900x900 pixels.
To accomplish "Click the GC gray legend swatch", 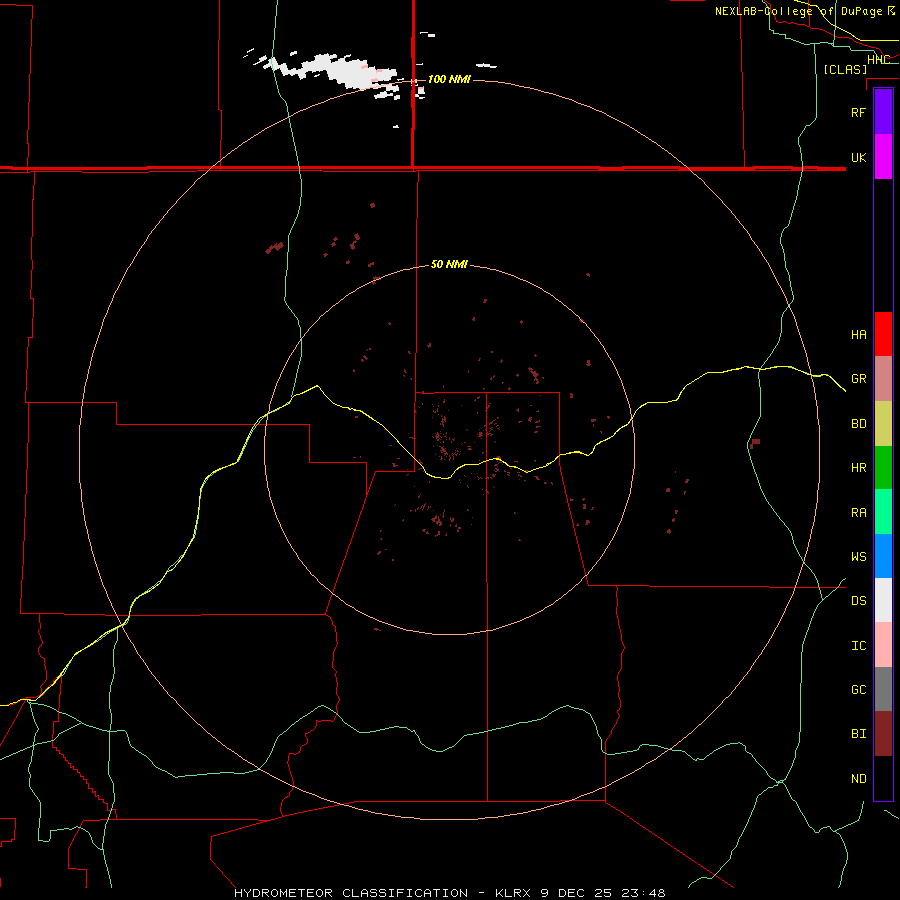I will point(883,689).
